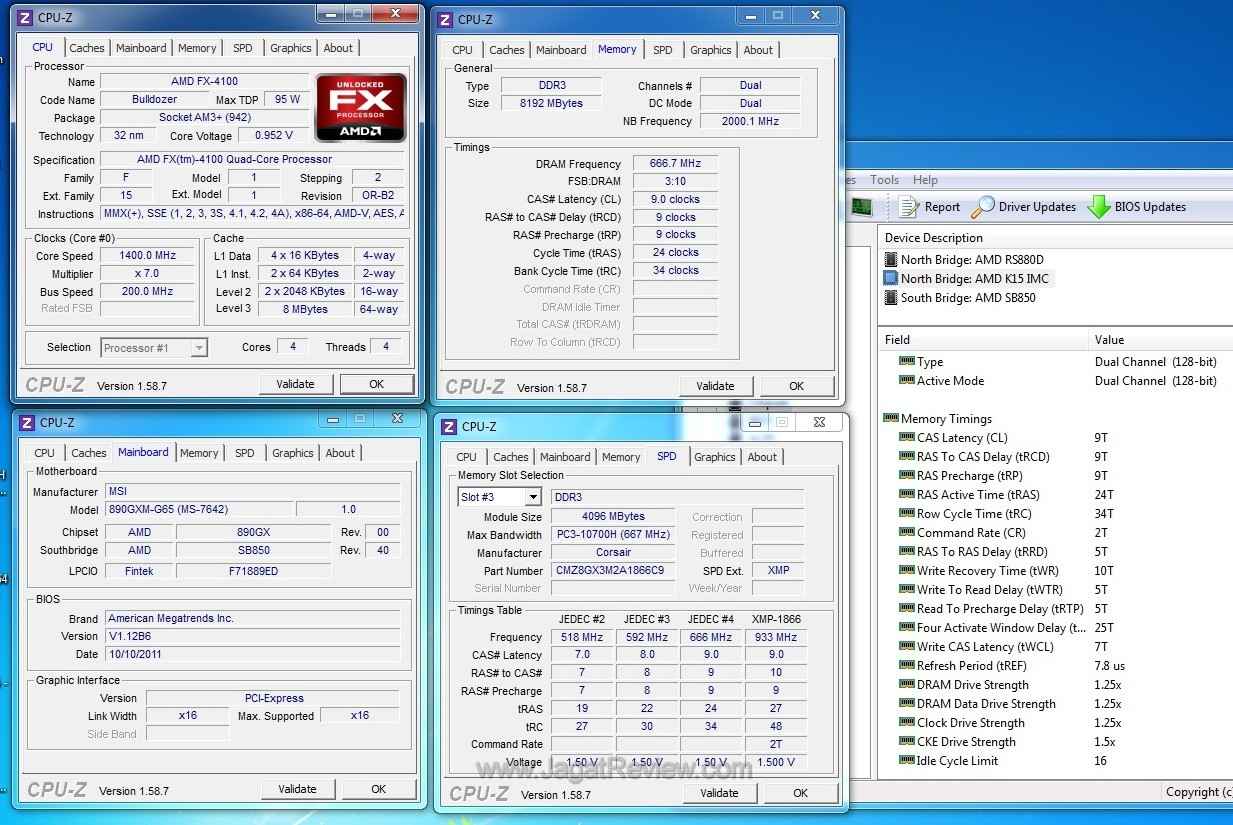Image resolution: width=1233 pixels, height=825 pixels.
Task: Click the 890GXM-G65 (MS-7642) model field
Action: pos(199,509)
